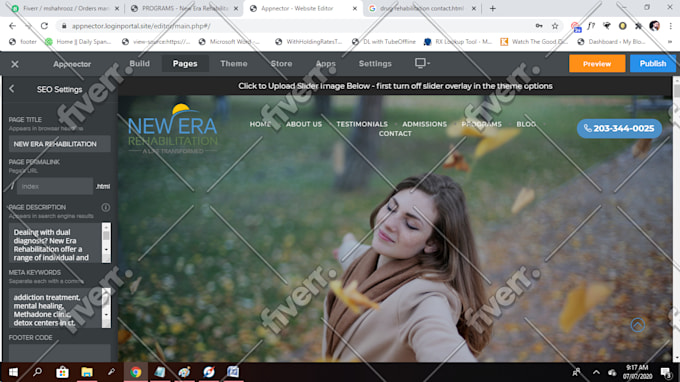Screen dimensions: 680x382
Task: Click the 203-344-0025 phone button
Action: tap(619, 128)
